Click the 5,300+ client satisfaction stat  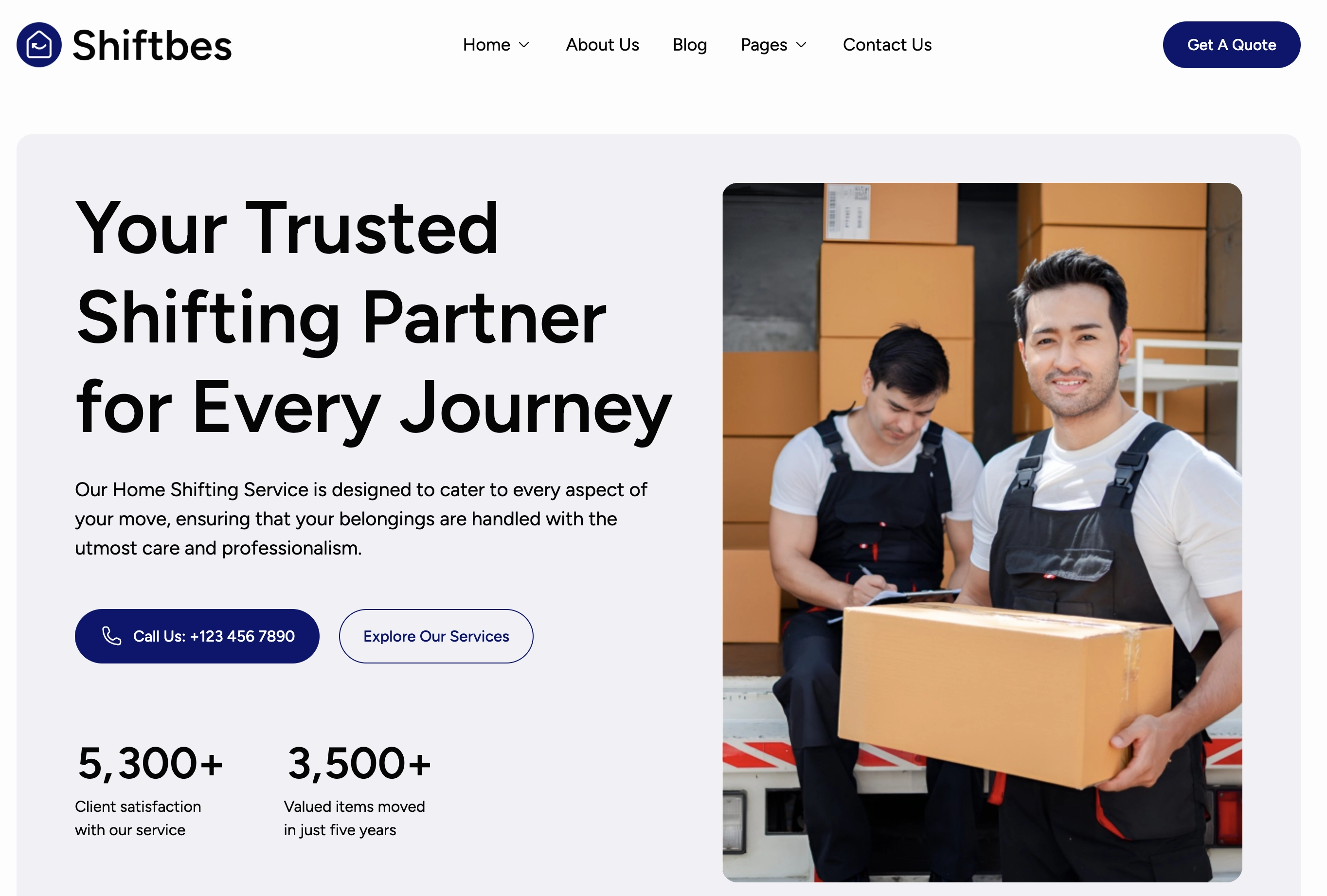(150, 764)
